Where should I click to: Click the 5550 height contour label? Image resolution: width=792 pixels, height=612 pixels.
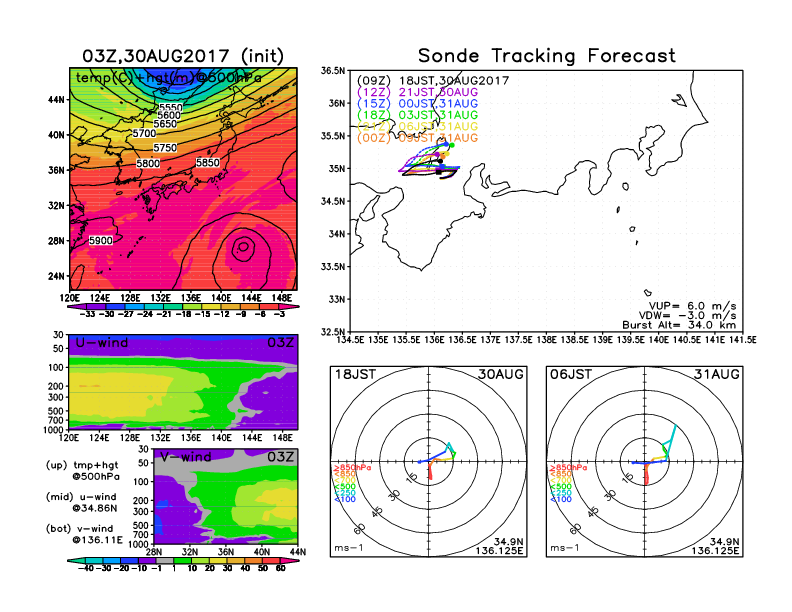click(171, 108)
